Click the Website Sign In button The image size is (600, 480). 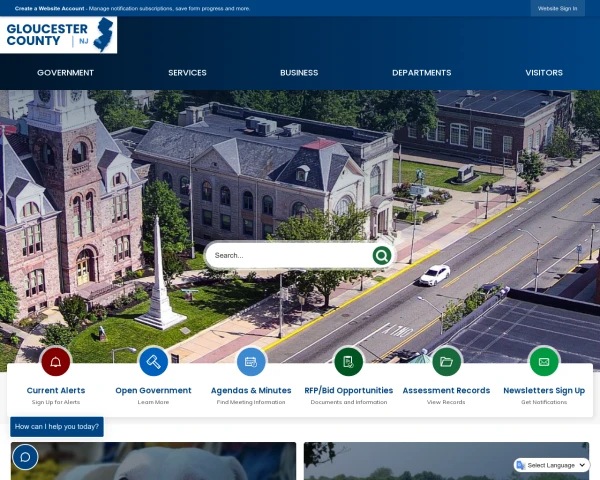click(557, 8)
